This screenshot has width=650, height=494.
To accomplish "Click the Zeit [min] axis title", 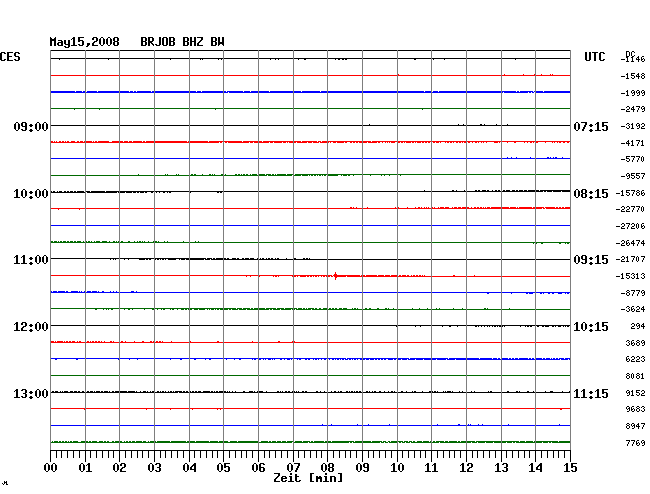I will pos(308,478).
